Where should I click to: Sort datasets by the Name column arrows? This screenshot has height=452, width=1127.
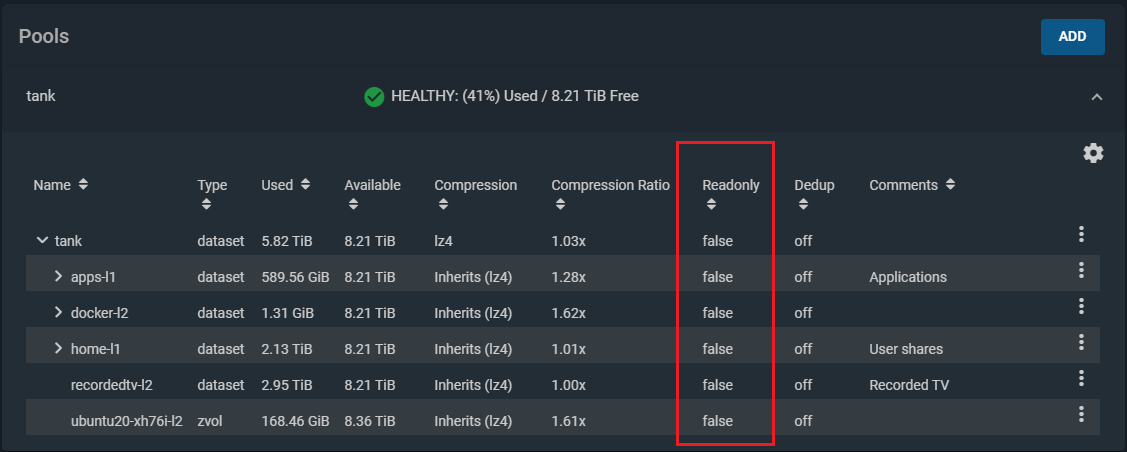[83, 185]
